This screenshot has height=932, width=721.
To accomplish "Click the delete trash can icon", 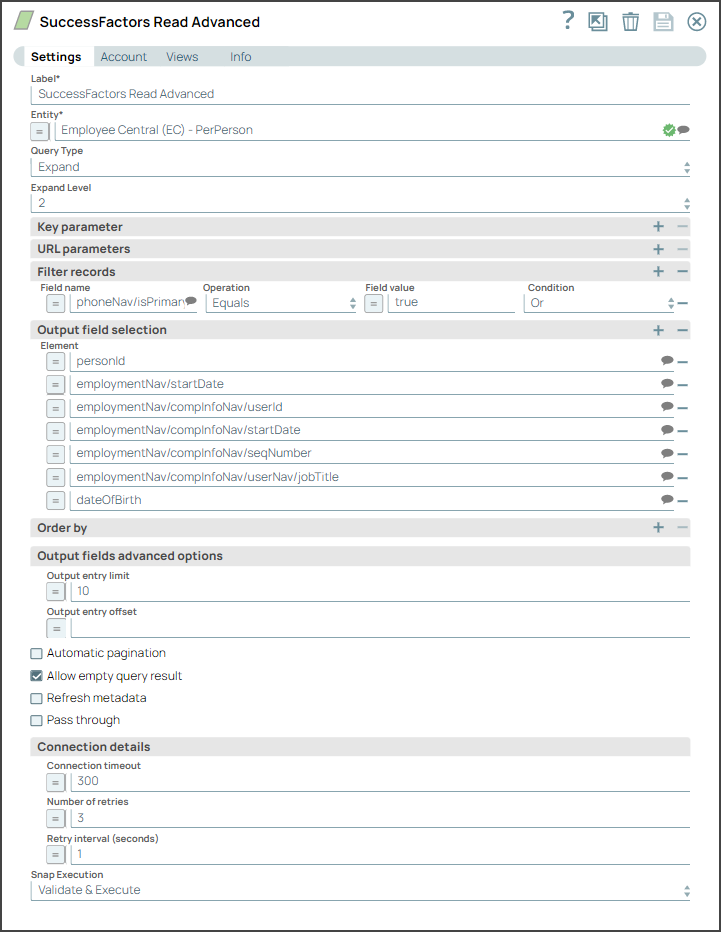I will (x=630, y=22).
